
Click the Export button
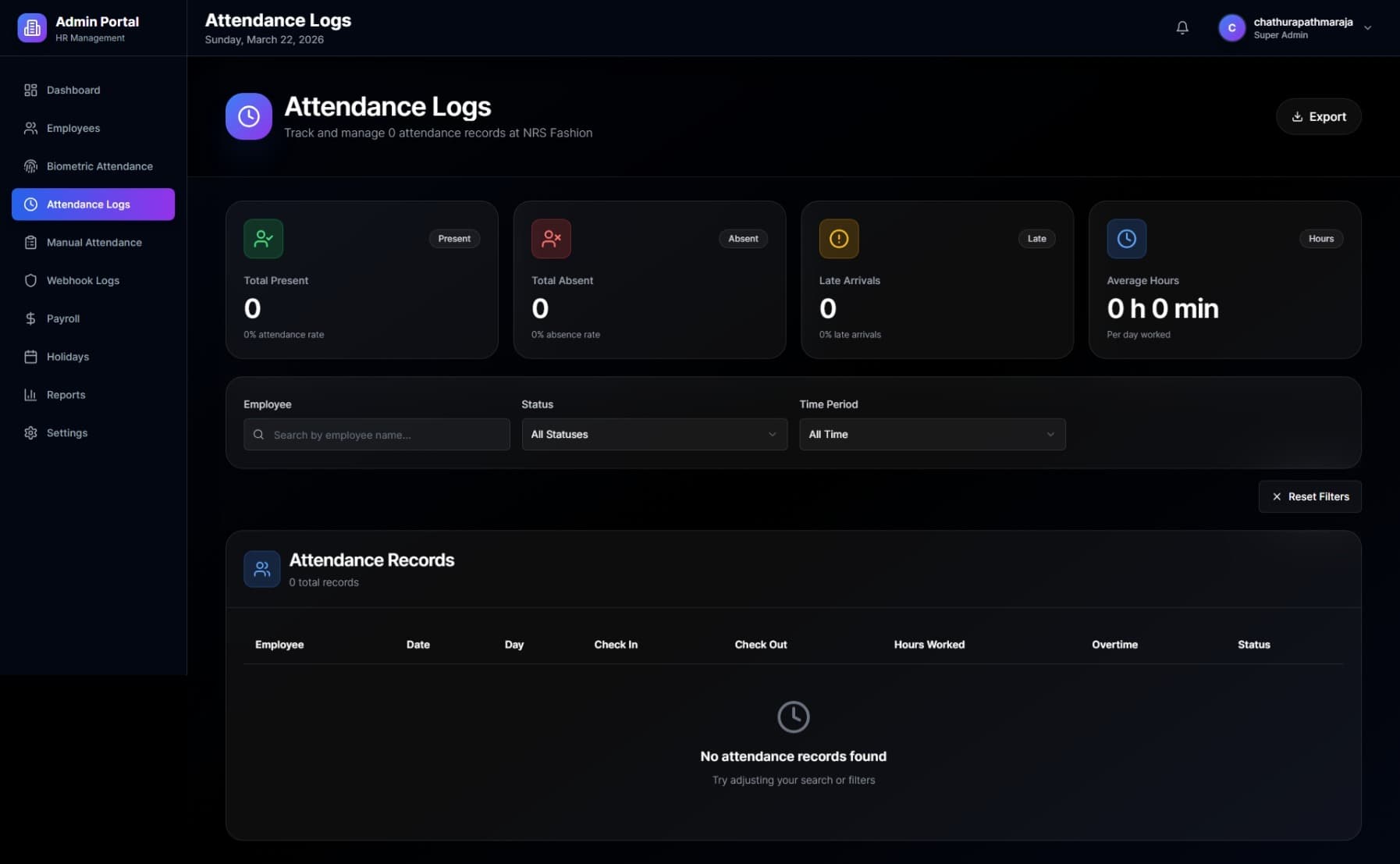[x=1318, y=116]
